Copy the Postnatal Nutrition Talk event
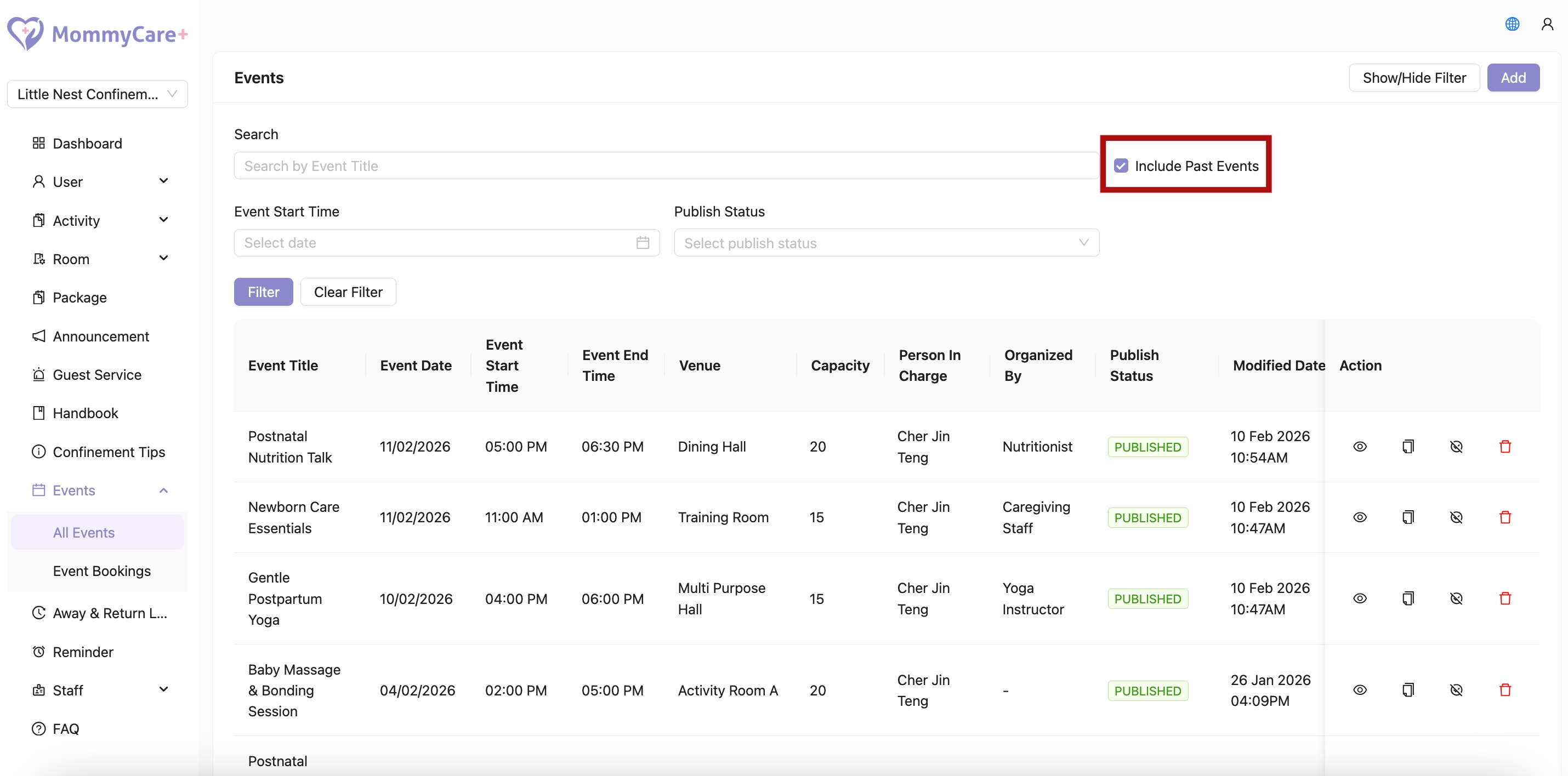The height and width of the screenshot is (776, 1568). 1408,447
